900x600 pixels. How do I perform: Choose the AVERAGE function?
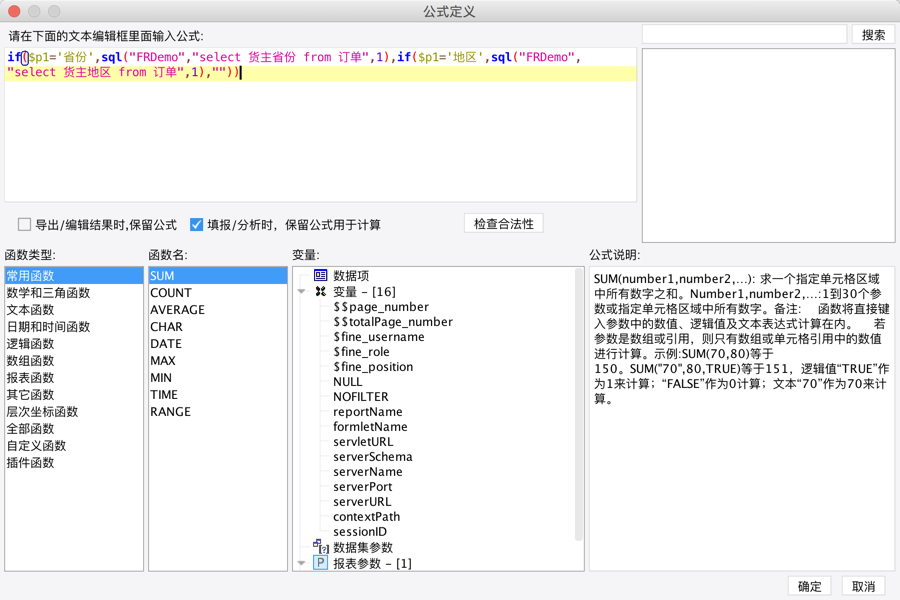[218, 309]
